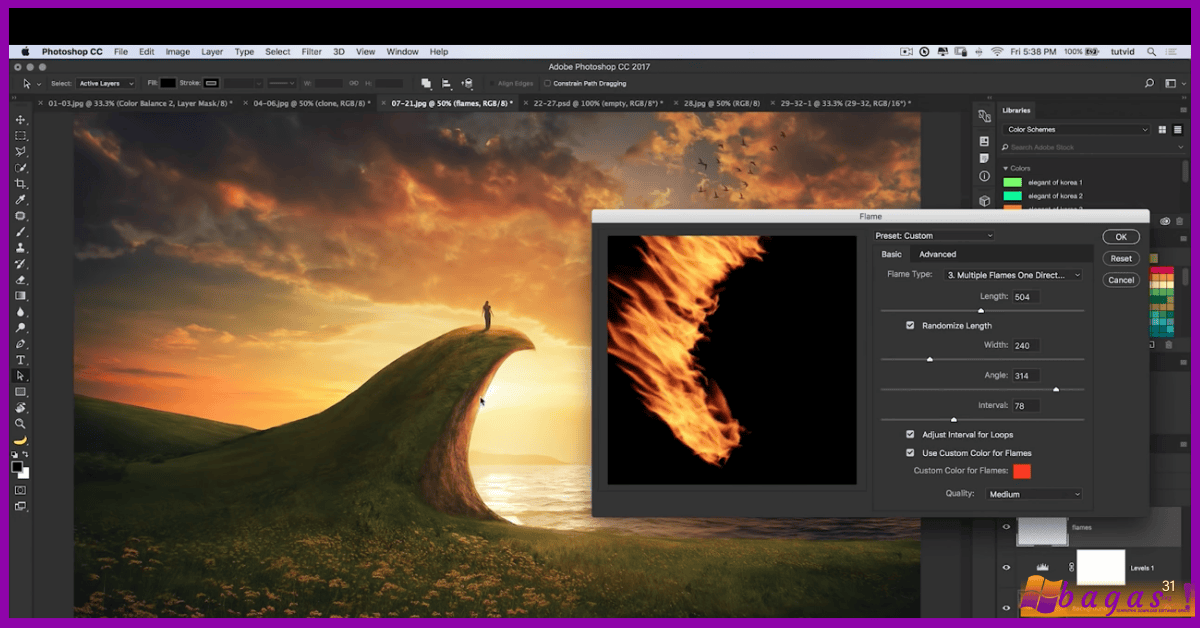
Task: Uncheck Randomize Length
Action: pos(908,325)
